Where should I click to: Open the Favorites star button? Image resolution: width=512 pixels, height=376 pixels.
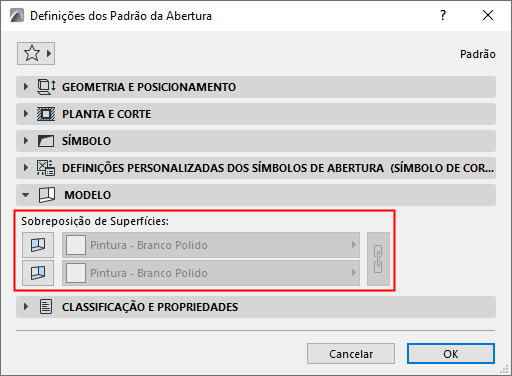tap(36, 53)
